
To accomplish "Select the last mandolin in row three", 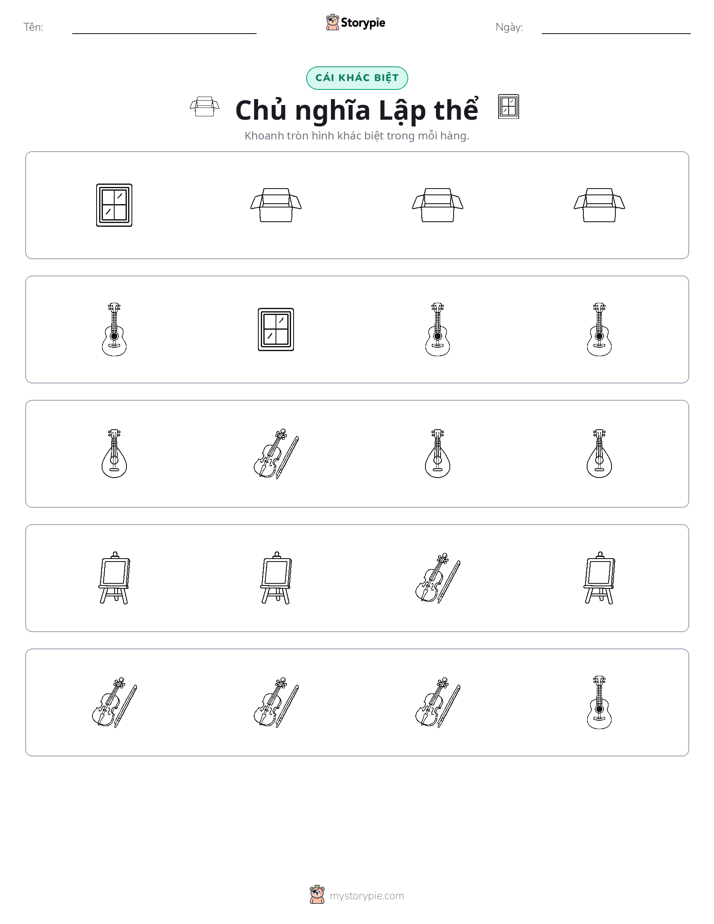I will pos(599,454).
